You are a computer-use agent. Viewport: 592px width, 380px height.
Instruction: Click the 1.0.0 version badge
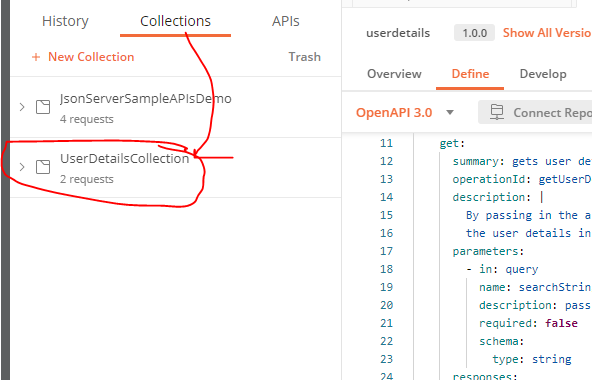[x=474, y=33]
